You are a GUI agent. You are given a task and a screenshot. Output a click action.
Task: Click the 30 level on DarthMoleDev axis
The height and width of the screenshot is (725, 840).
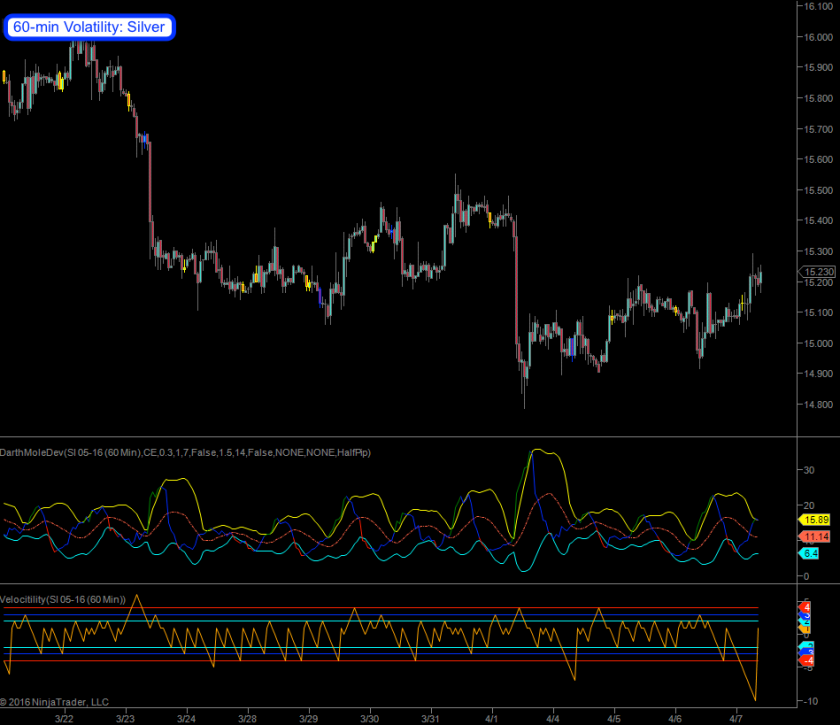pos(810,467)
